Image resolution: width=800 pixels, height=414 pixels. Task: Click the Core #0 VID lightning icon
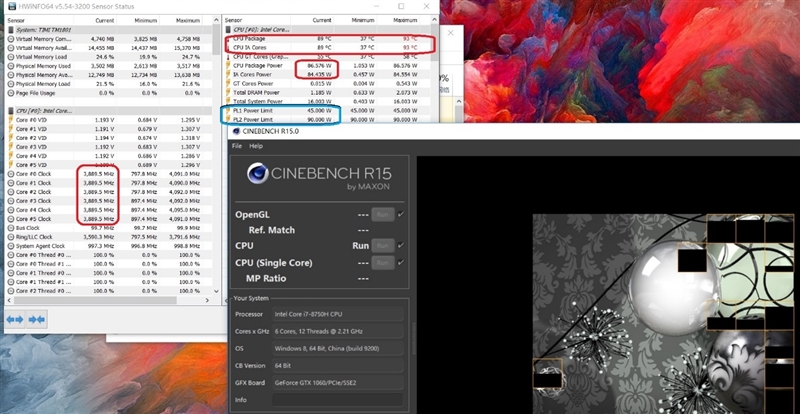(10, 119)
